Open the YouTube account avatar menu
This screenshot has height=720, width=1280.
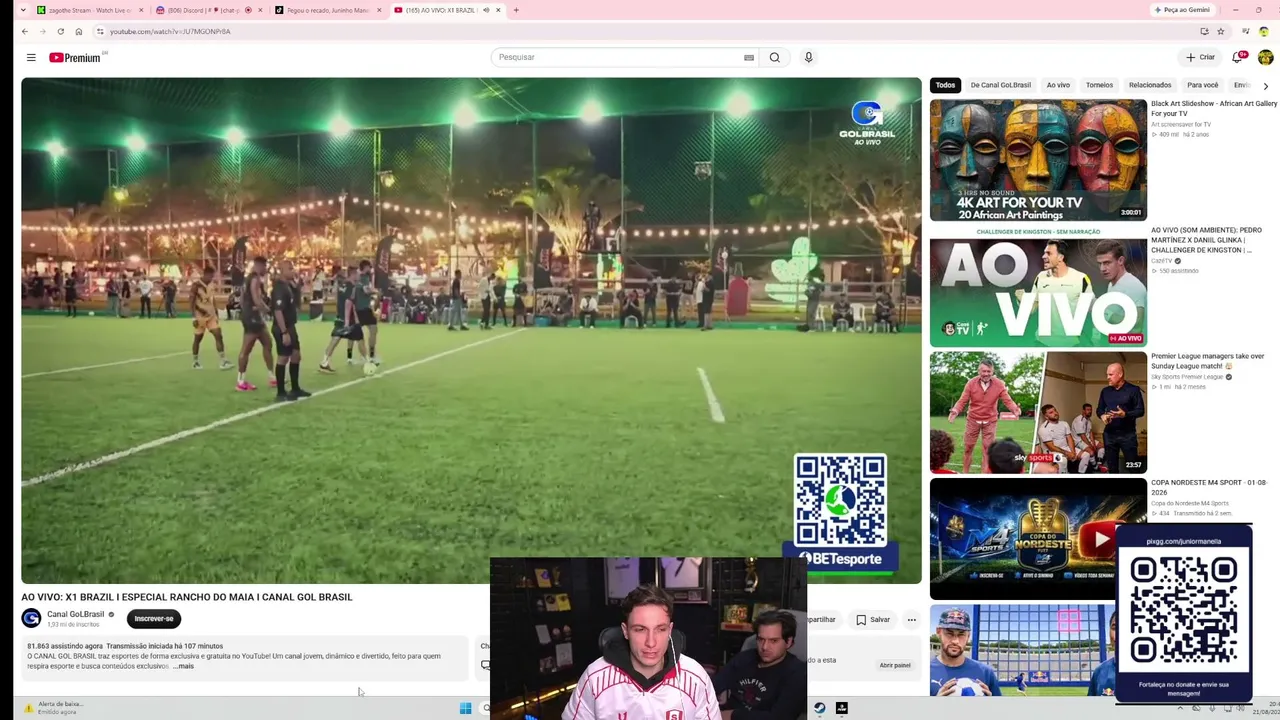coord(1265,58)
